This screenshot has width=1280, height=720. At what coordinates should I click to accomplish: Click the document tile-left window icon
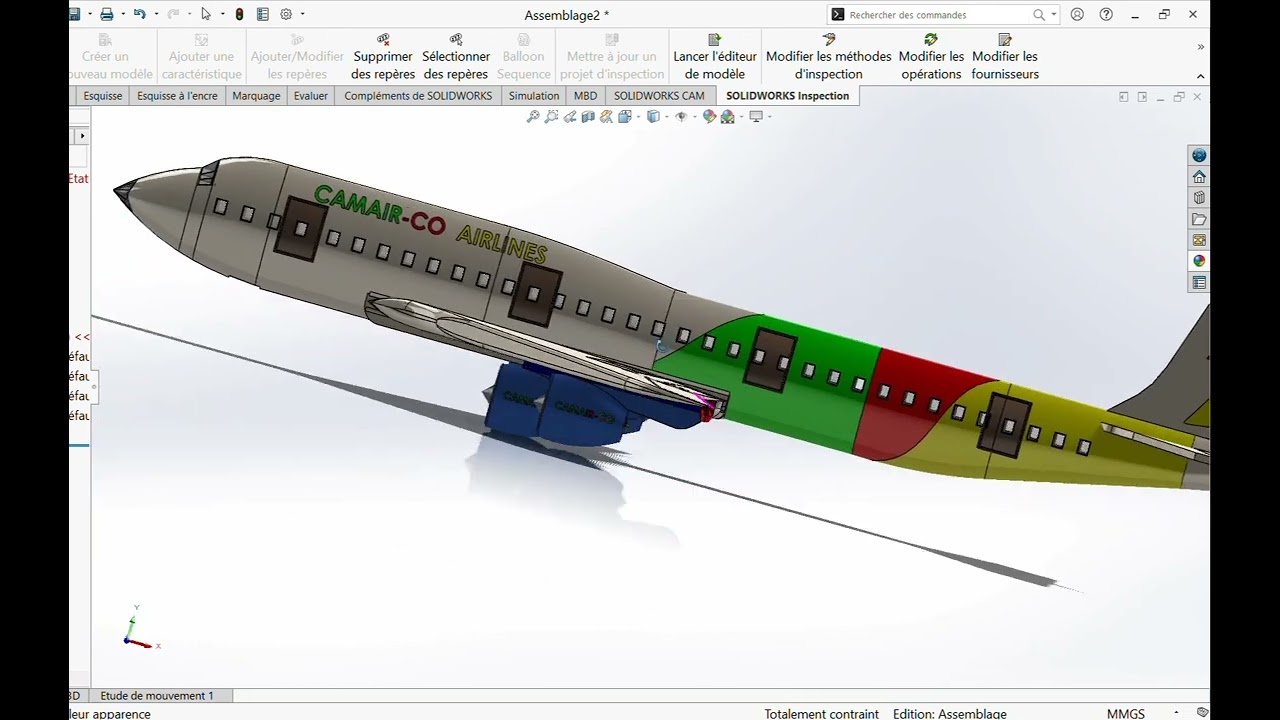point(1124,97)
